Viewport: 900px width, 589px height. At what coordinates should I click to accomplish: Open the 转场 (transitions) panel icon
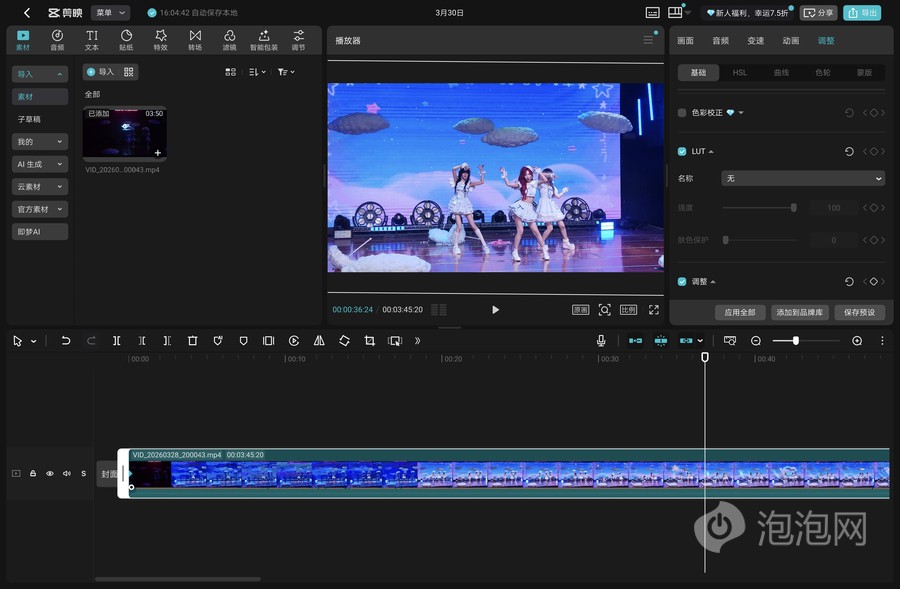195,40
